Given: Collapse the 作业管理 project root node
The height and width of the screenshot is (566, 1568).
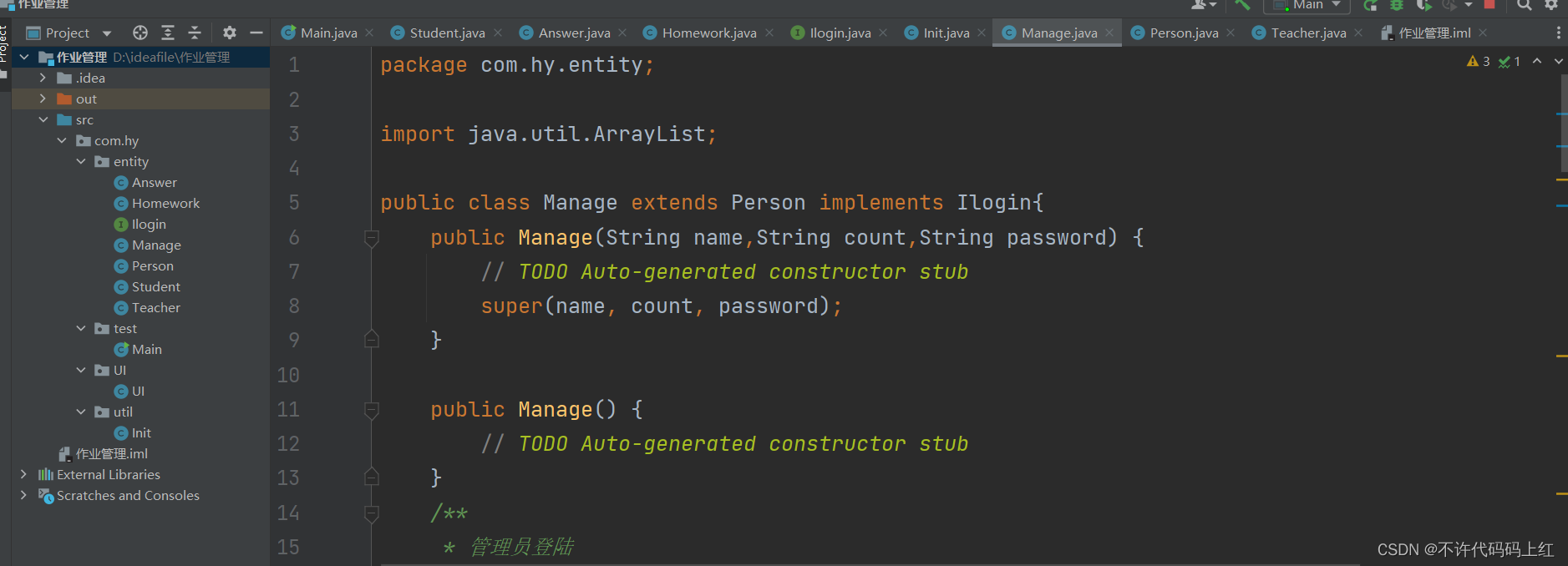Looking at the screenshot, I should tap(24, 57).
